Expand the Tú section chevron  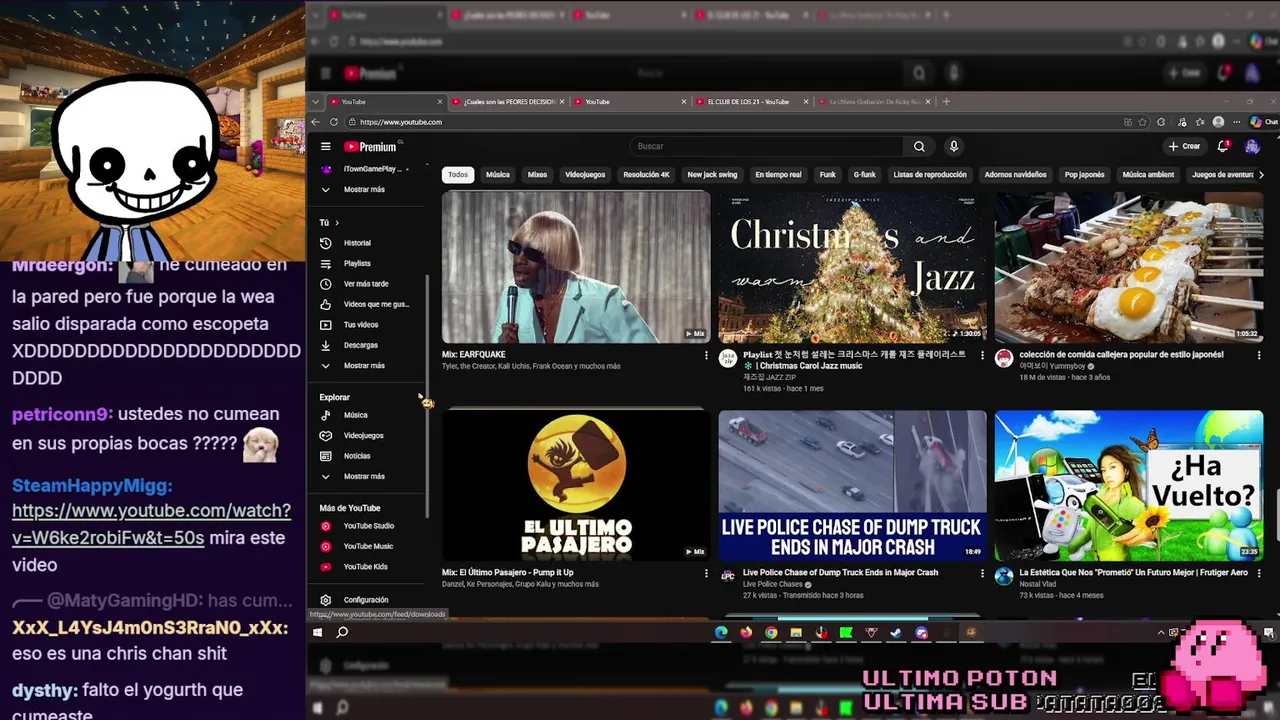click(337, 222)
